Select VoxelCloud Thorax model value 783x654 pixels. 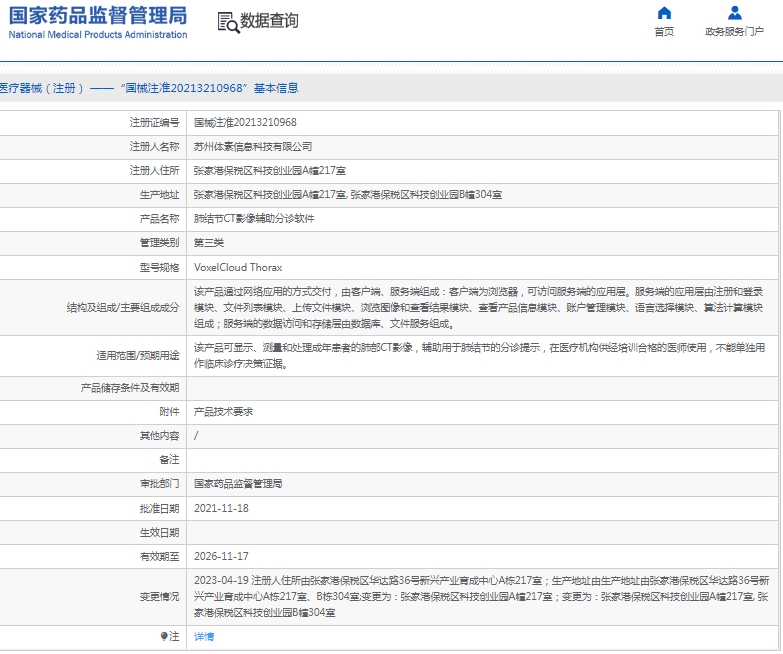tap(238, 267)
